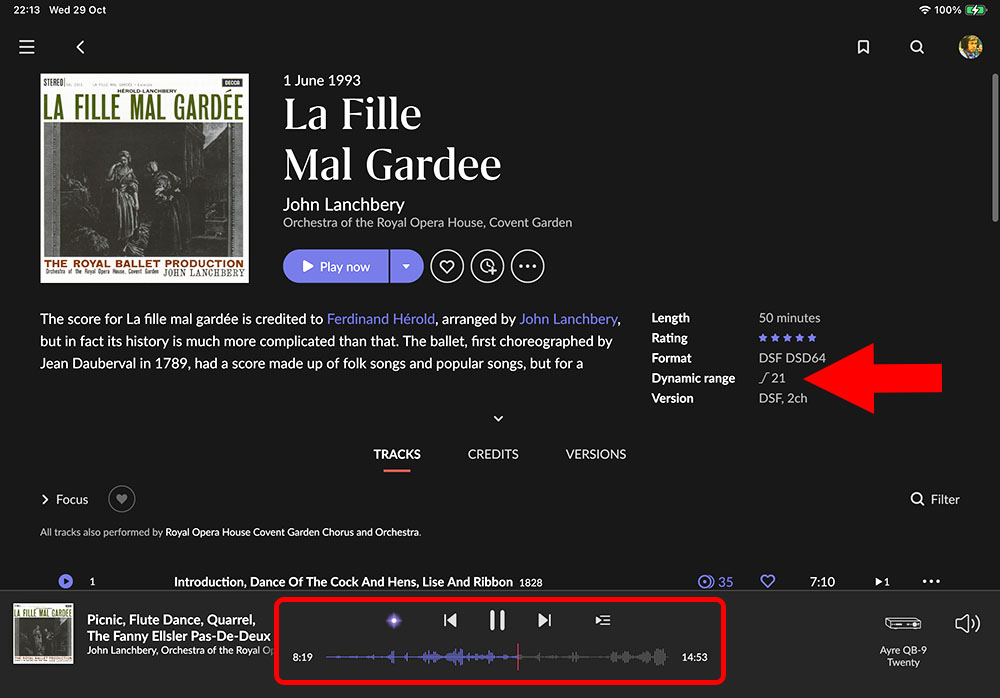This screenshot has width=1000, height=698.
Task: Go back using the back arrow
Action: pos(81,47)
